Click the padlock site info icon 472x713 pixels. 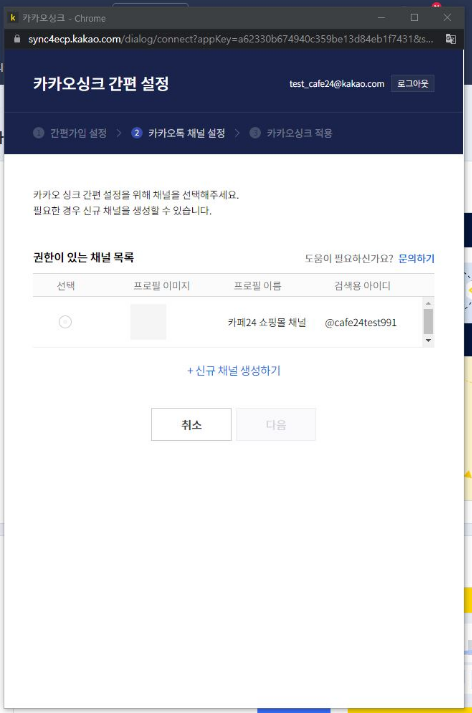[17, 39]
